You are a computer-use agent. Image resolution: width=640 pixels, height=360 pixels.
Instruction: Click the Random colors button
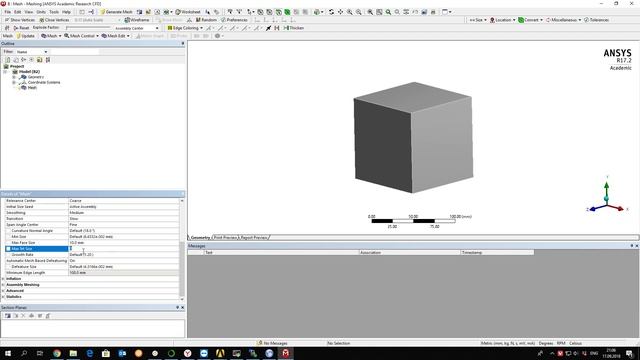click(x=206, y=20)
